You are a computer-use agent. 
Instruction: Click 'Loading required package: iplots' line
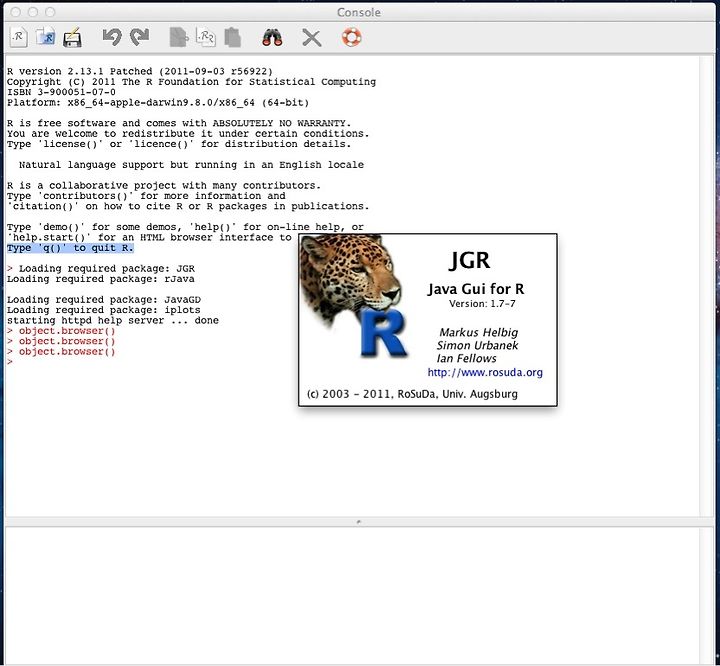(104, 310)
